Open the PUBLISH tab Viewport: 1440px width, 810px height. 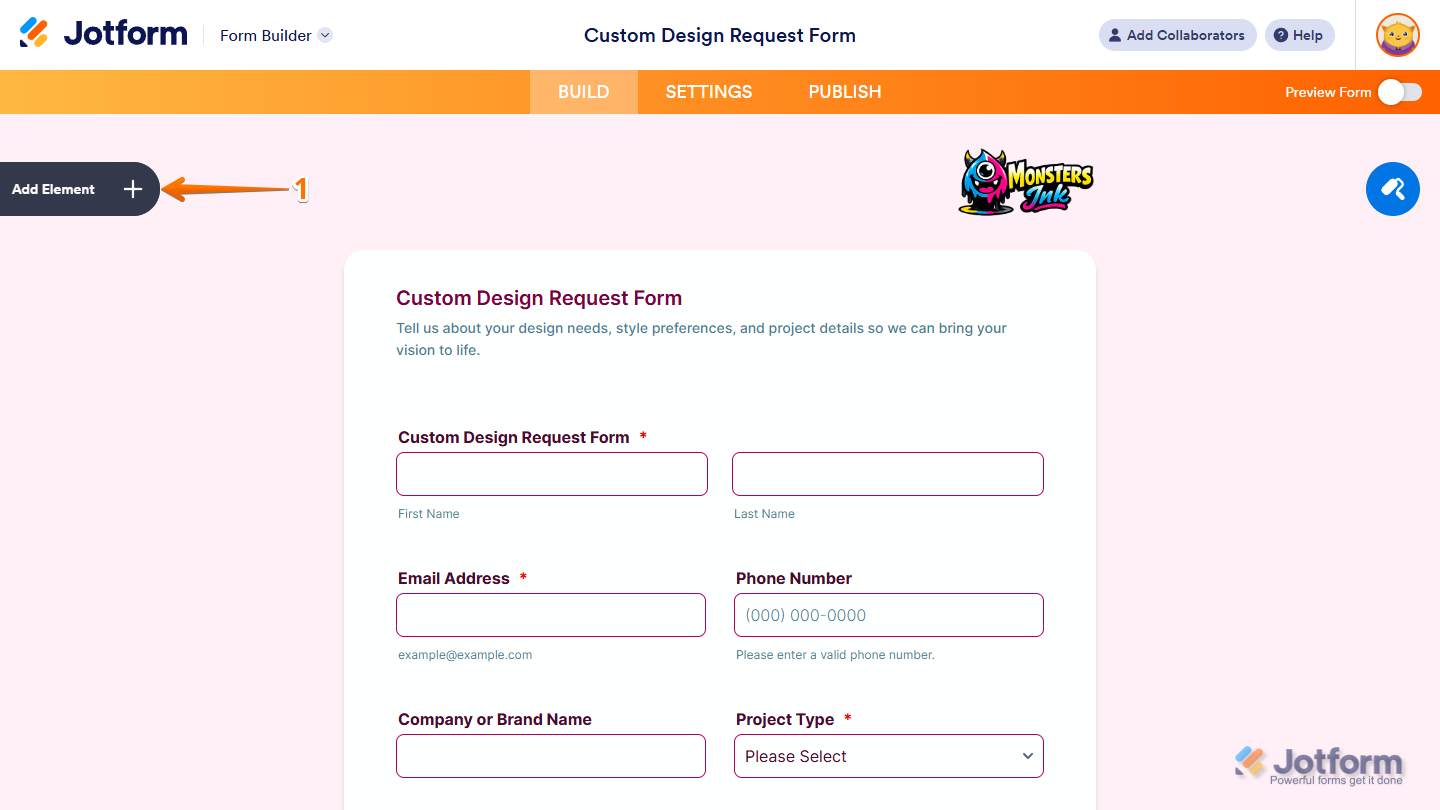[845, 91]
